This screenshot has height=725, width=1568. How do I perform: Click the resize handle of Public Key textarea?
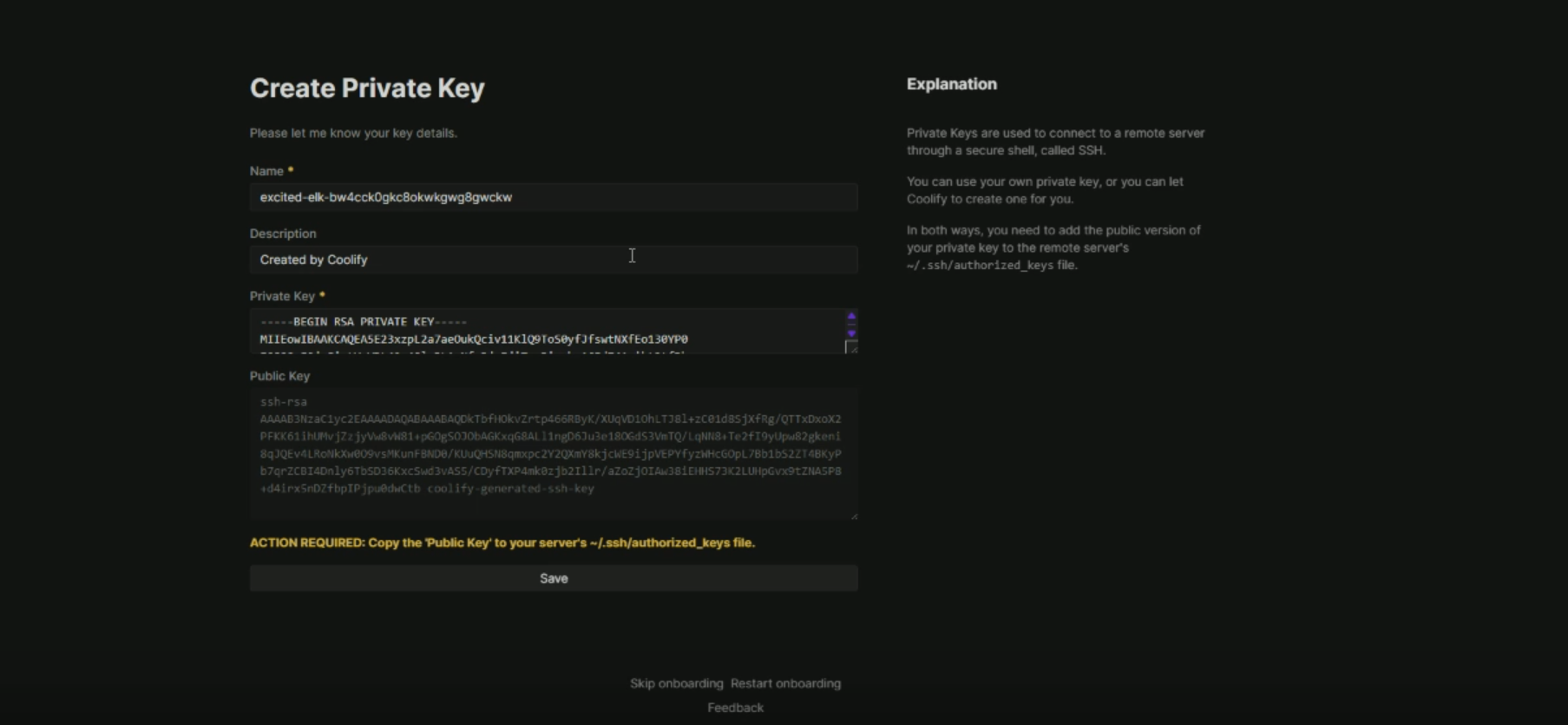pos(854,516)
